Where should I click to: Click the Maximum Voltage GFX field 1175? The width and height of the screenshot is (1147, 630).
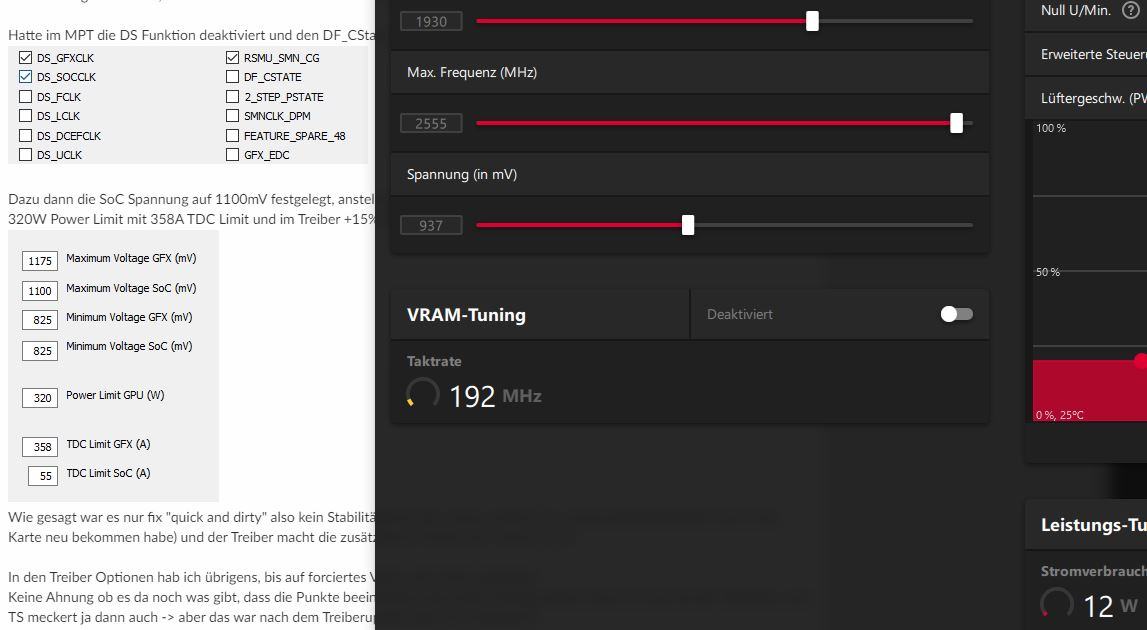[40, 261]
